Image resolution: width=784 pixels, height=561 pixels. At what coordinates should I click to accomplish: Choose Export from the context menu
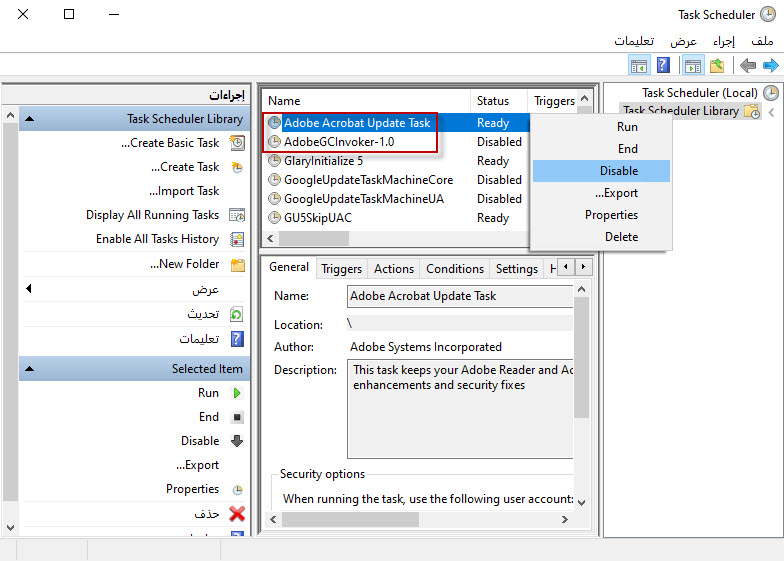[x=601, y=193]
